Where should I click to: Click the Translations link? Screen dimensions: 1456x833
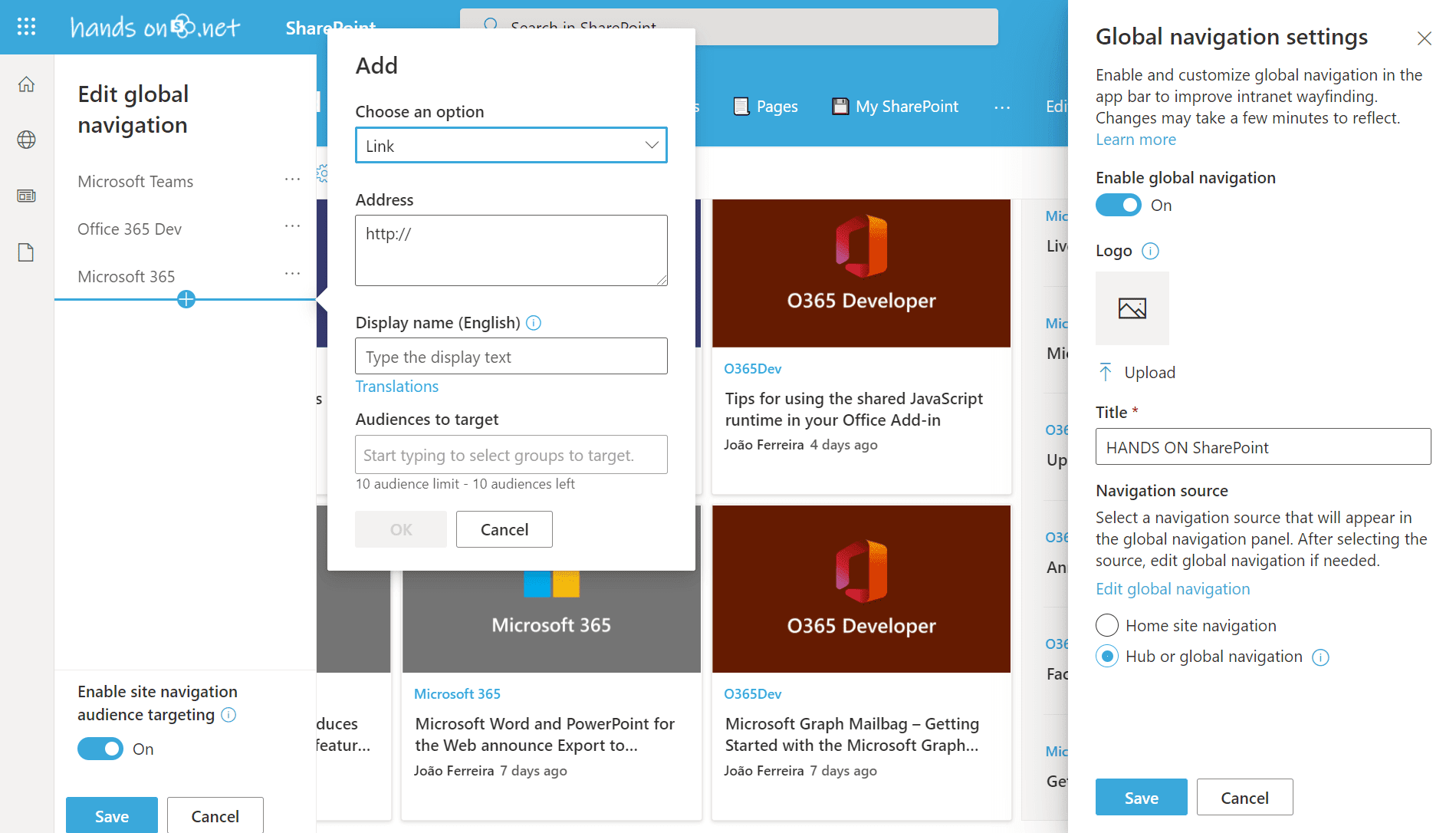tap(396, 387)
